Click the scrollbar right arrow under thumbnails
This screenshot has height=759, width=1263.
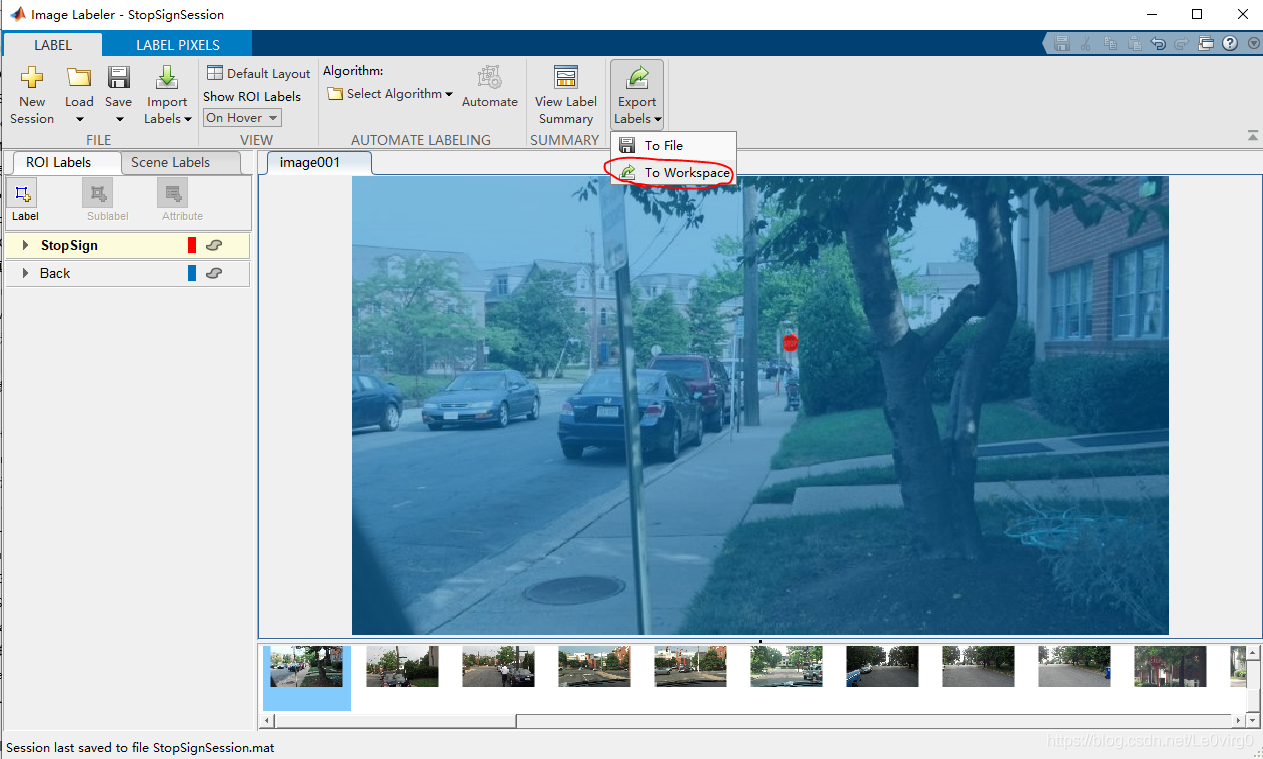pos(1239,720)
